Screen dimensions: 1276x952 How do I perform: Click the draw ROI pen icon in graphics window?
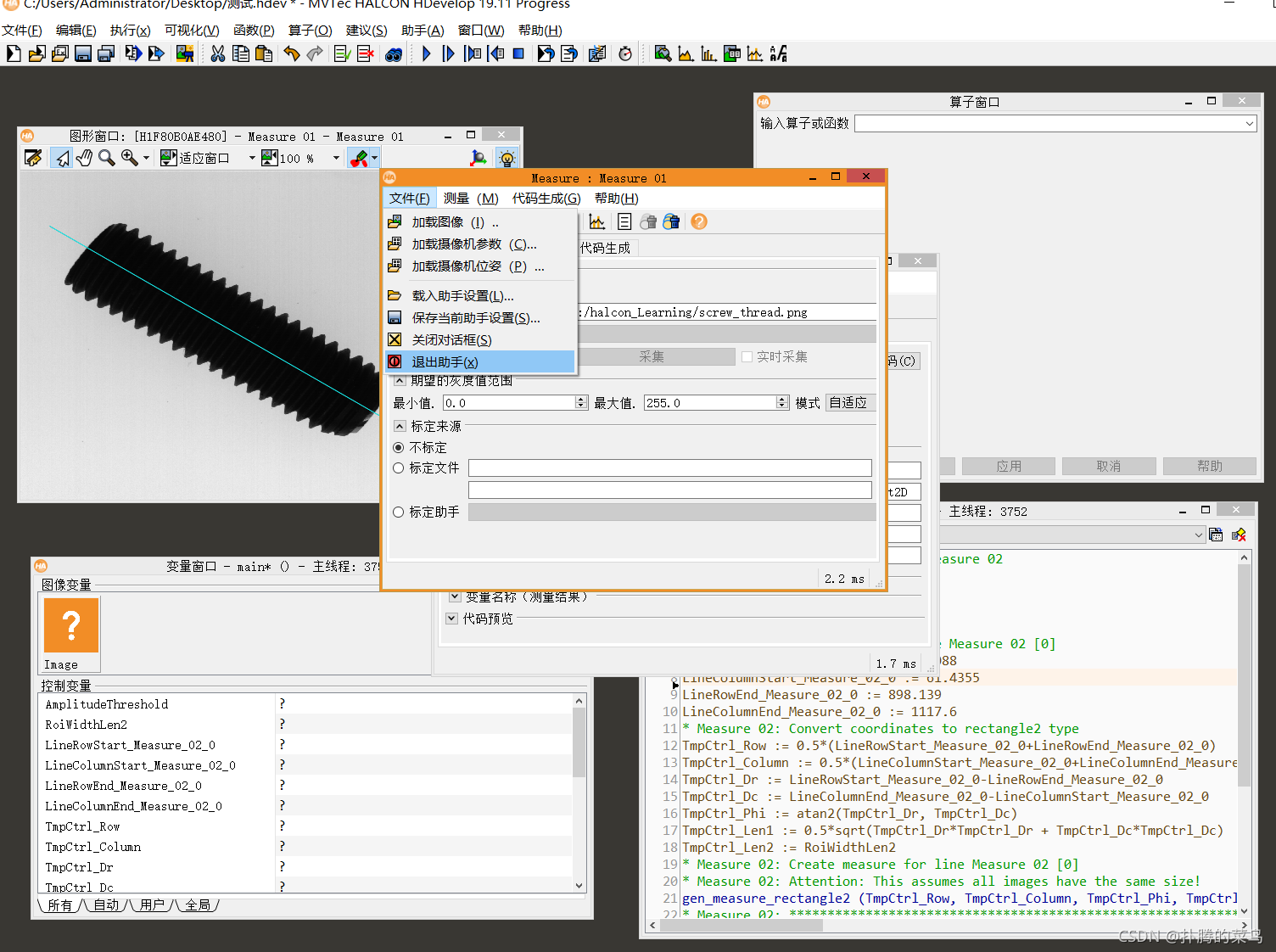click(359, 158)
